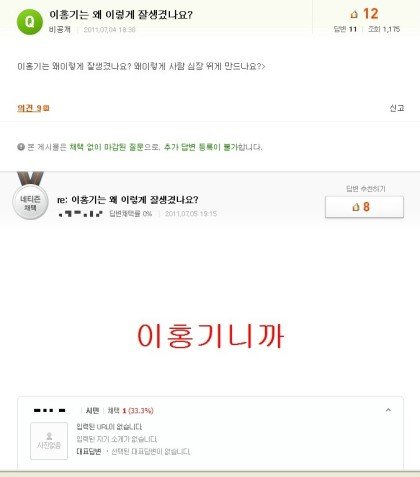Click the 네티즌 채택 medal badge
The image size is (420, 477).
30,199
